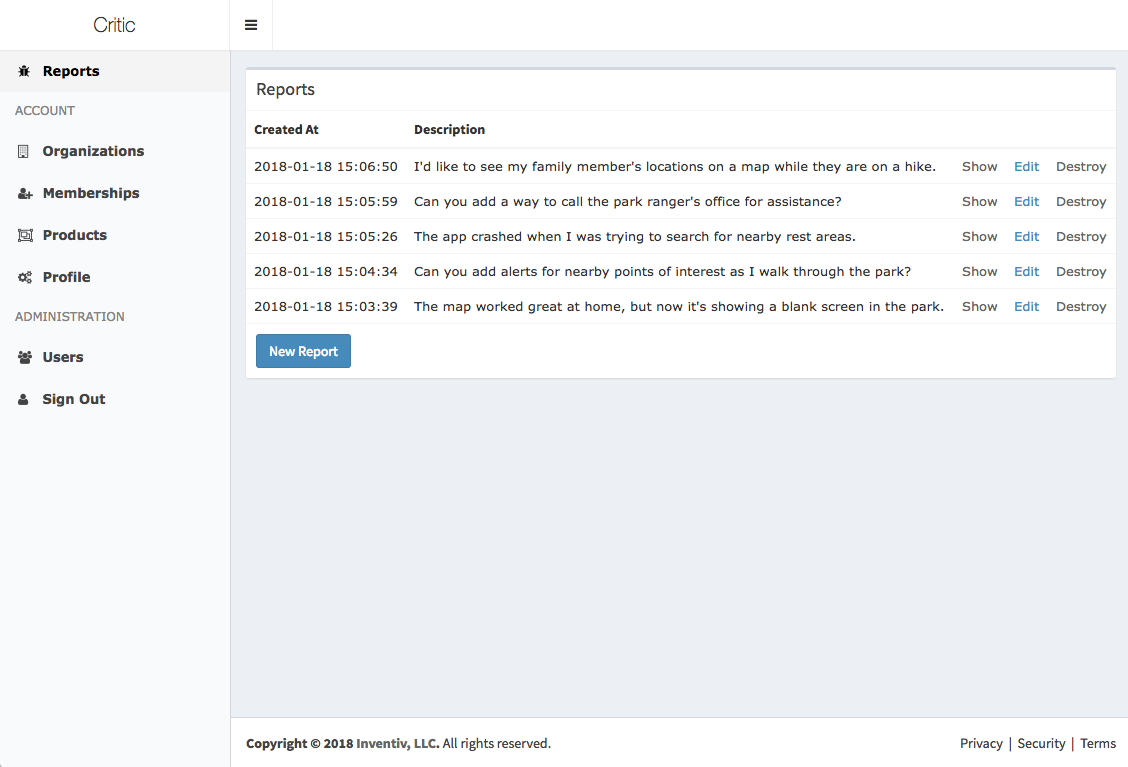Click the bug icon beside Reports
This screenshot has height=767, width=1128.
tap(24, 71)
